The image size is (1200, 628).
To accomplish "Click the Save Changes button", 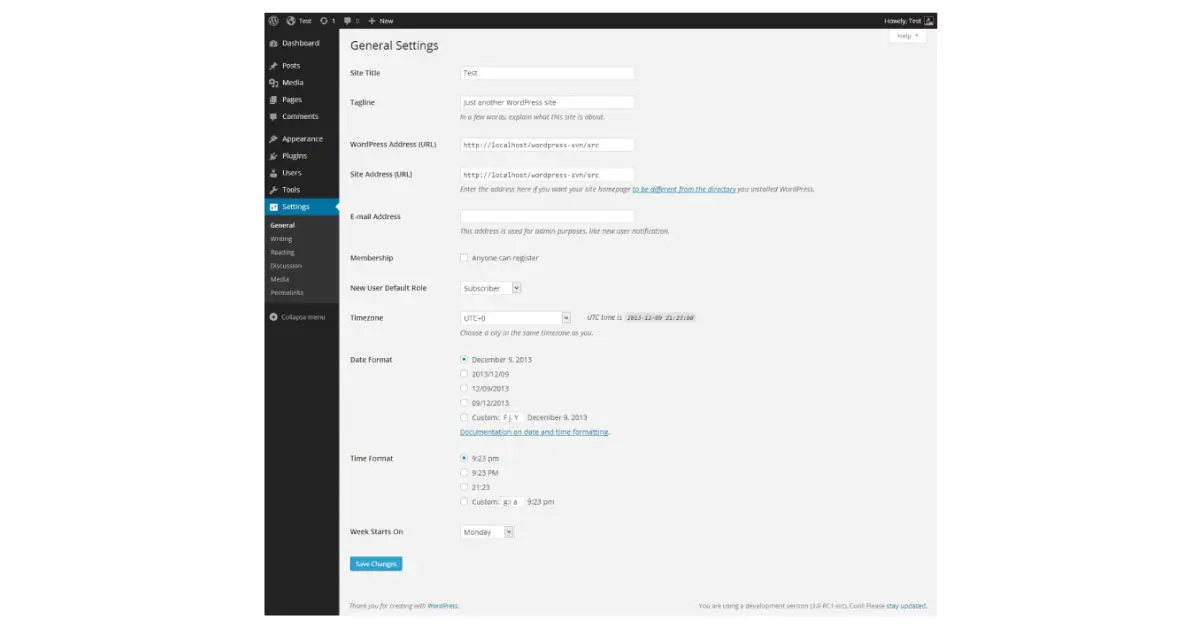I will pyautogui.click(x=376, y=564).
